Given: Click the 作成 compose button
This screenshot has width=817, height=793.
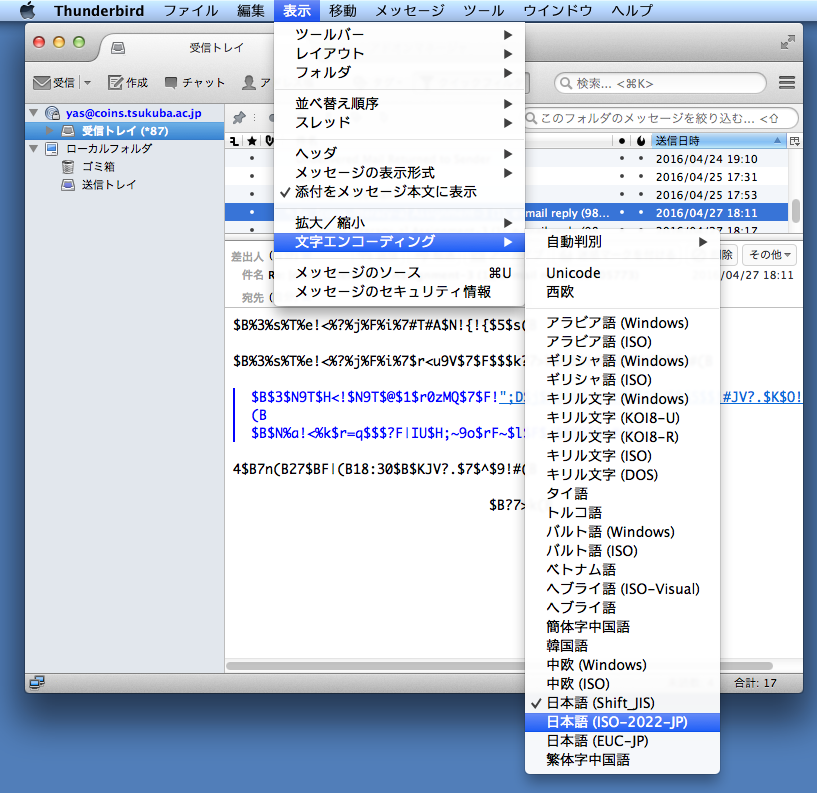Looking at the screenshot, I should pos(128,83).
